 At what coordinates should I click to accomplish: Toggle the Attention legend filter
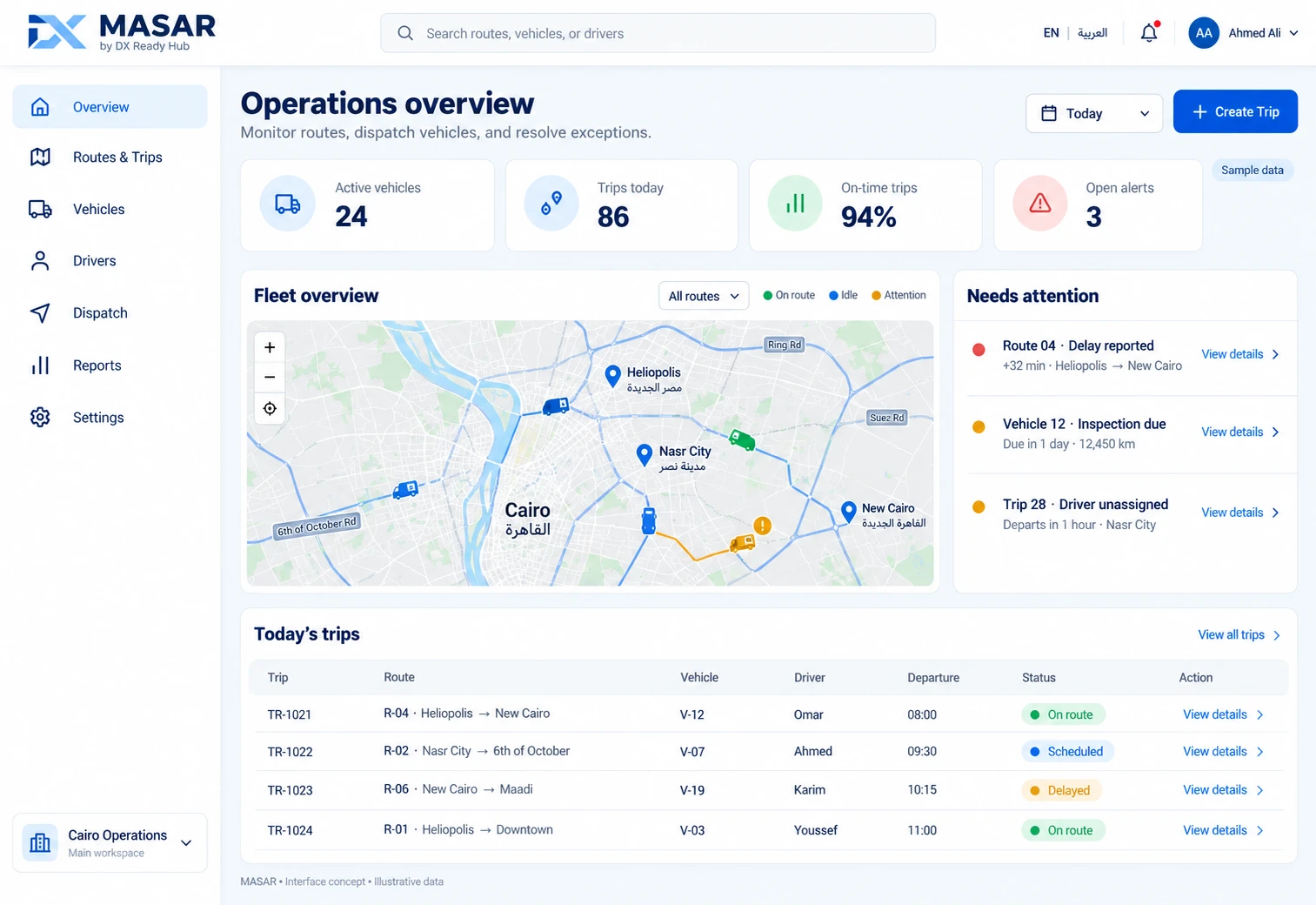tap(898, 295)
